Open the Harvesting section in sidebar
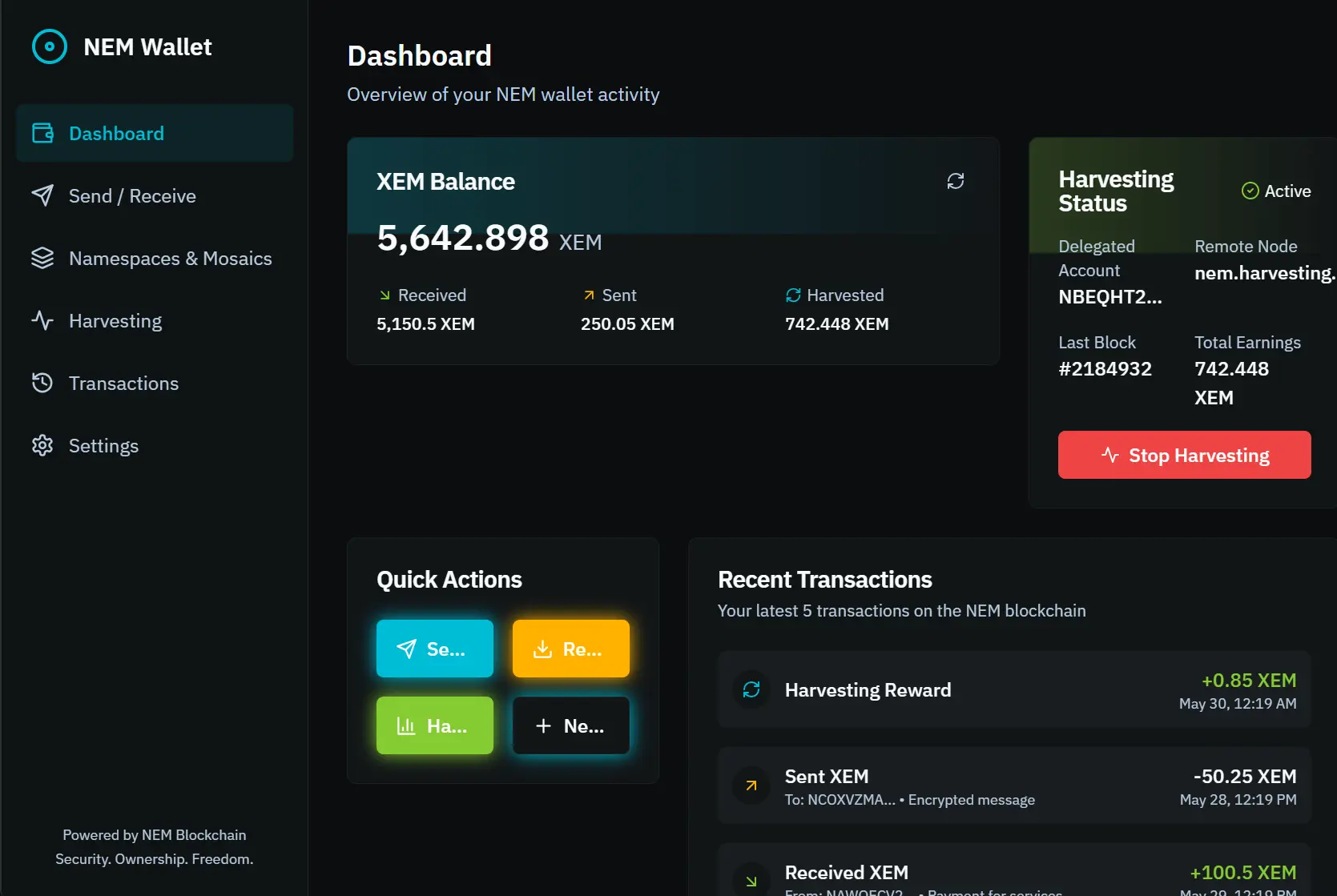 [x=155, y=320]
